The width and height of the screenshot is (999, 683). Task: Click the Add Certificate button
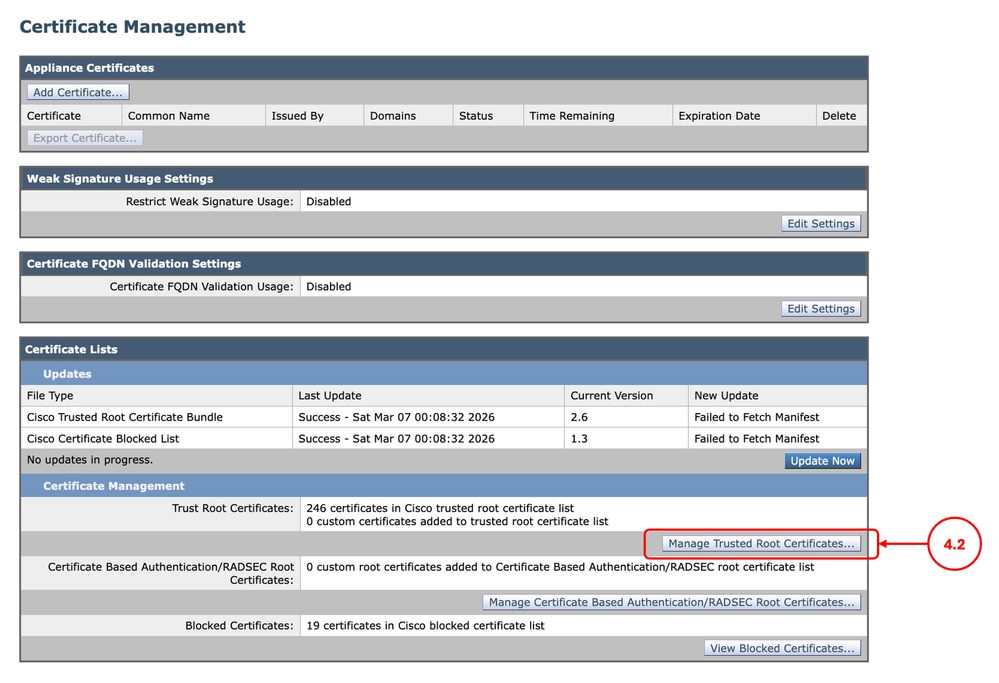pyautogui.click(x=76, y=91)
